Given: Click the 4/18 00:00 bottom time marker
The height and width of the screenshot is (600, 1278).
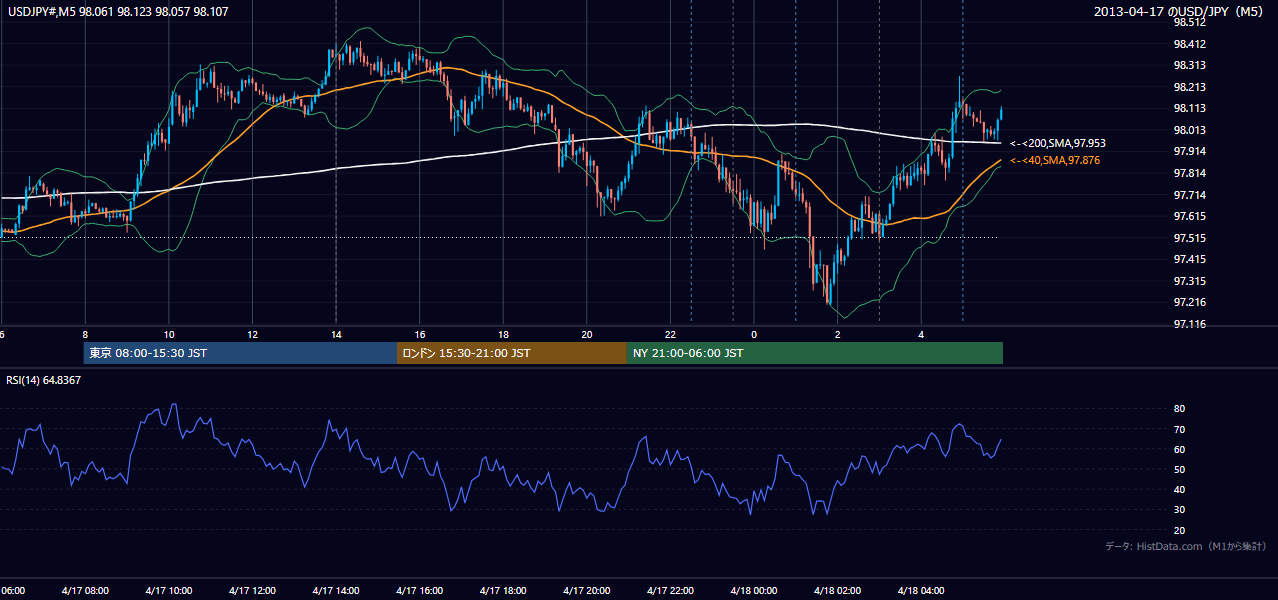Looking at the screenshot, I should pyautogui.click(x=754, y=591).
